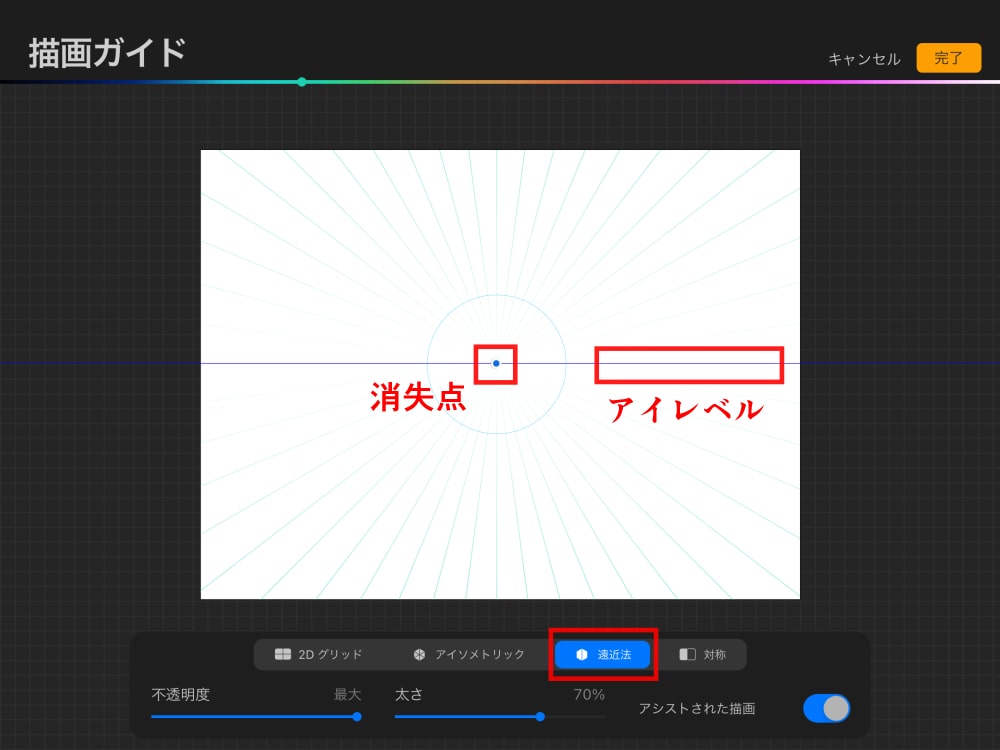Screen dimensions: 1000x750
Task: Select the teal marker on the hue bar
Action: click(302, 81)
